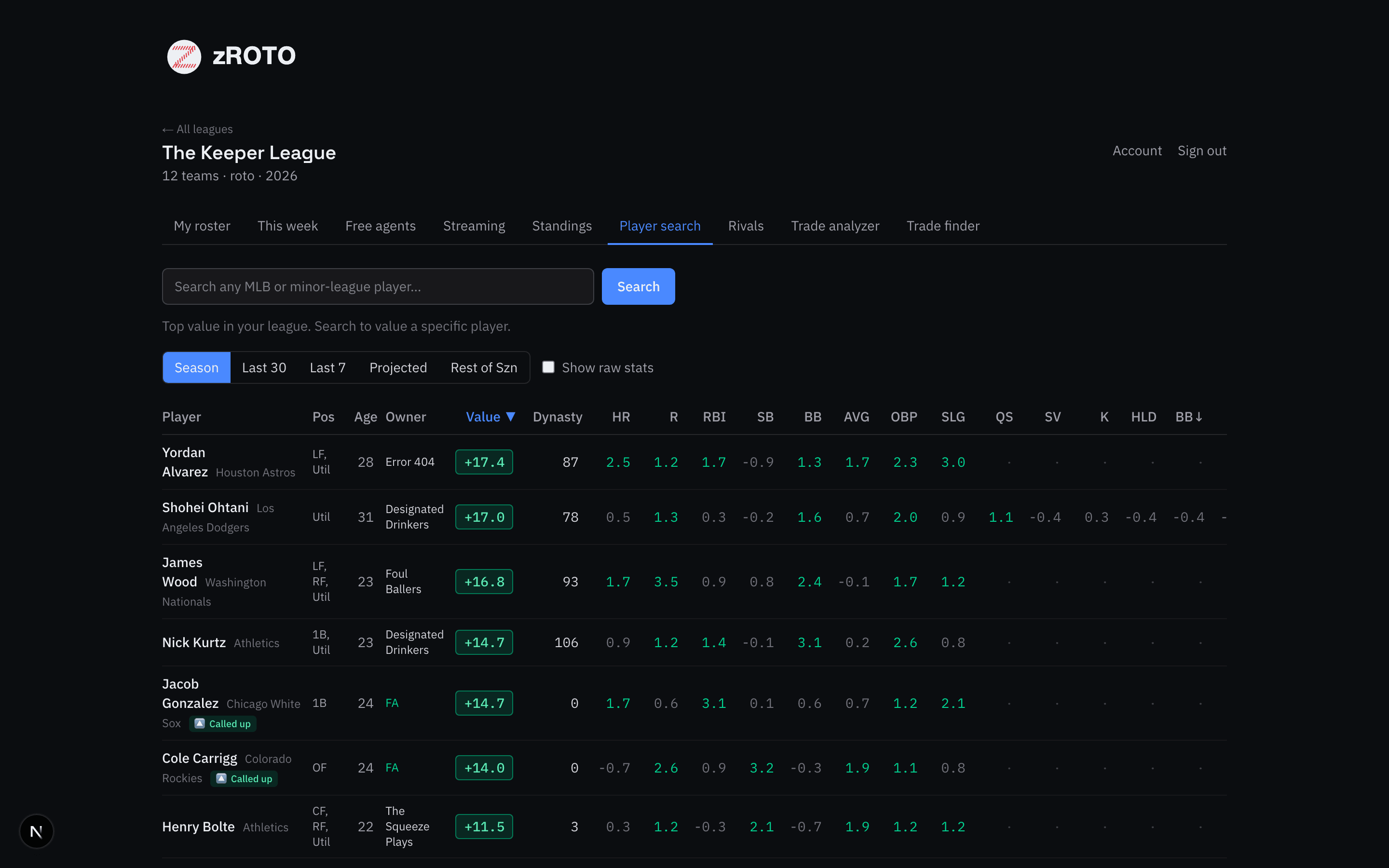Screen dimensions: 1389x868
Task: Sort by the BB↓ pitching column header
Action: click(x=1189, y=417)
